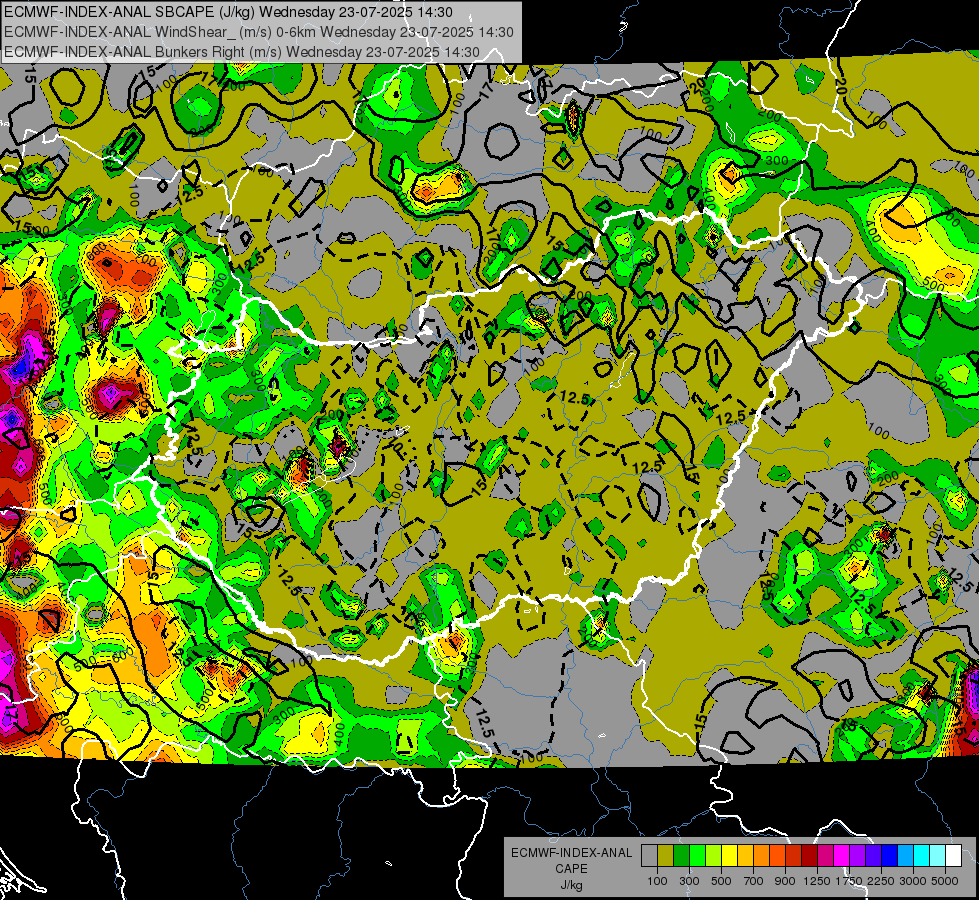Click the 5000 value under the color bar
Image resolution: width=979 pixels, height=900 pixels.
tap(945, 881)
